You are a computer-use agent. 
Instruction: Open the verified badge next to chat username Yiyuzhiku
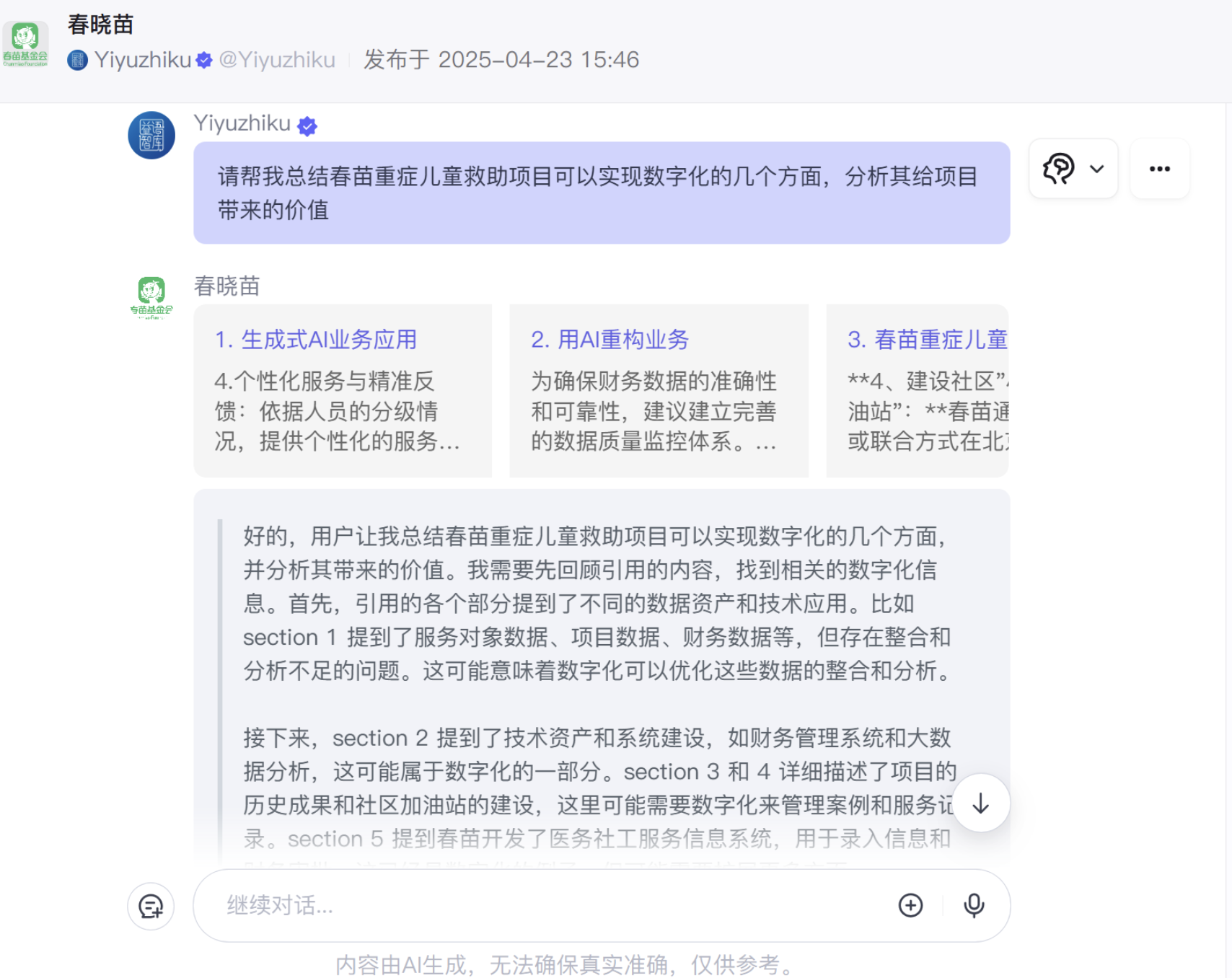(307, 126)
